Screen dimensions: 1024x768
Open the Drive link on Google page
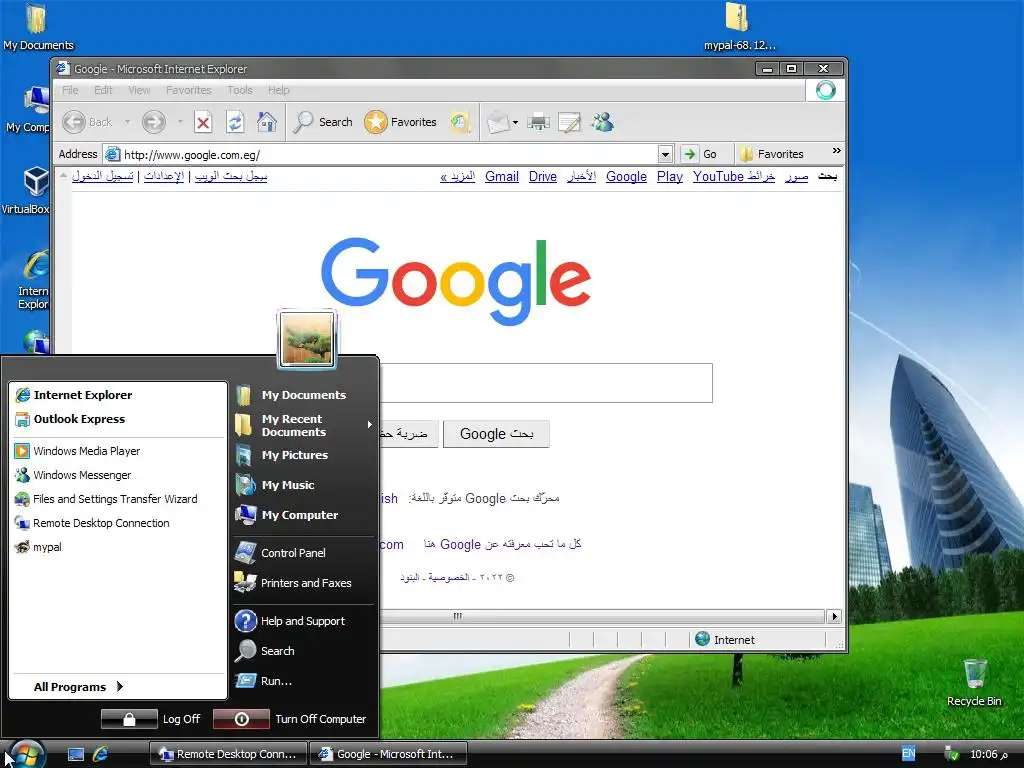[543, 177]
